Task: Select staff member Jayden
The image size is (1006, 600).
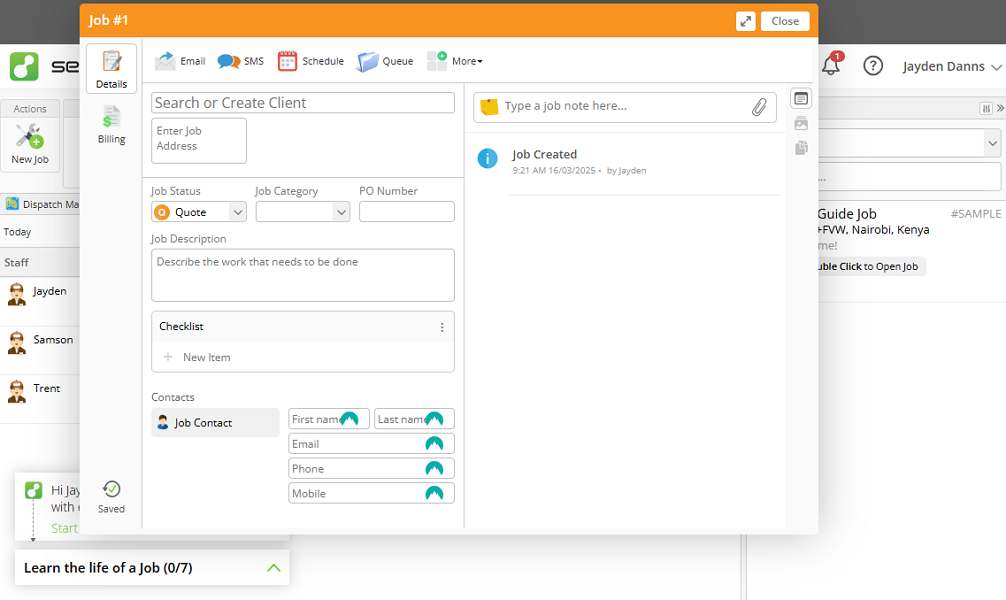Action: [38, 294]
